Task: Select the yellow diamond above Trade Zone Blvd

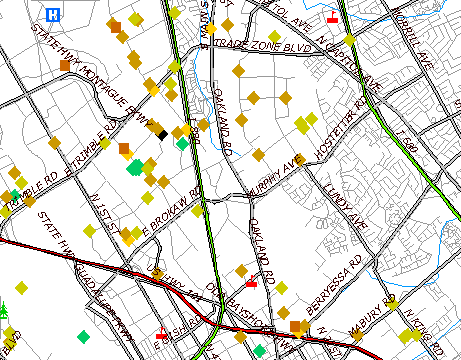Action: click(x=274, y=36)
